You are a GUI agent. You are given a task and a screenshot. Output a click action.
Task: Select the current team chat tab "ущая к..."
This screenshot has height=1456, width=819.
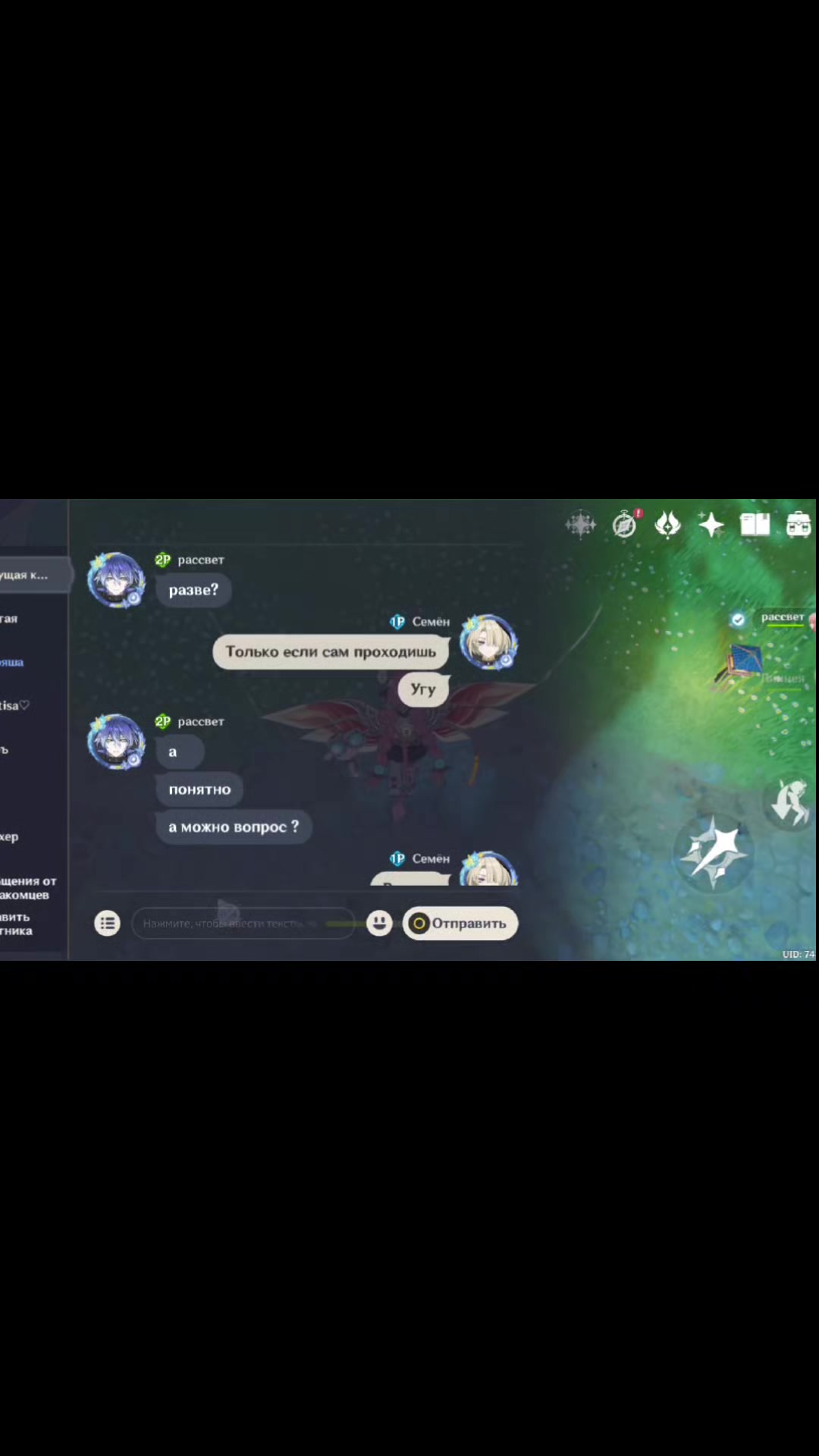(34, 575)
